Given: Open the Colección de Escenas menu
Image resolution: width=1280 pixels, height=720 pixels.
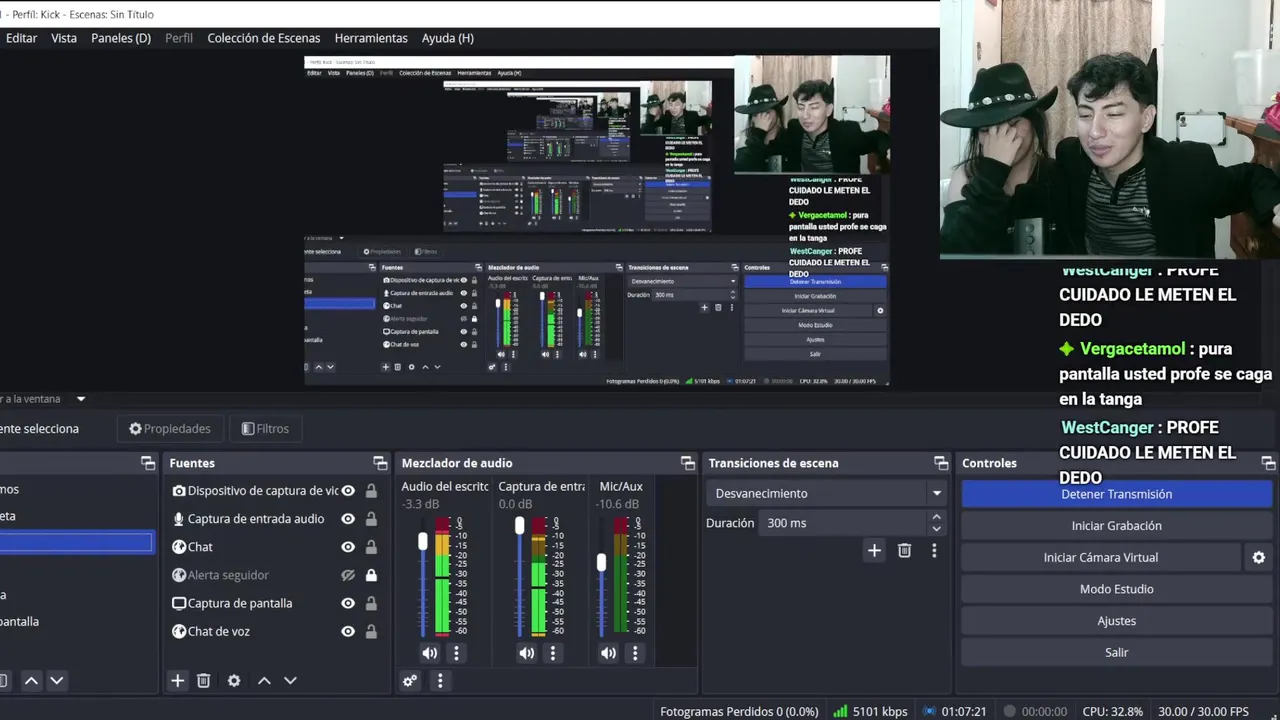Looking at the screenshot, I should coord(264,38).
